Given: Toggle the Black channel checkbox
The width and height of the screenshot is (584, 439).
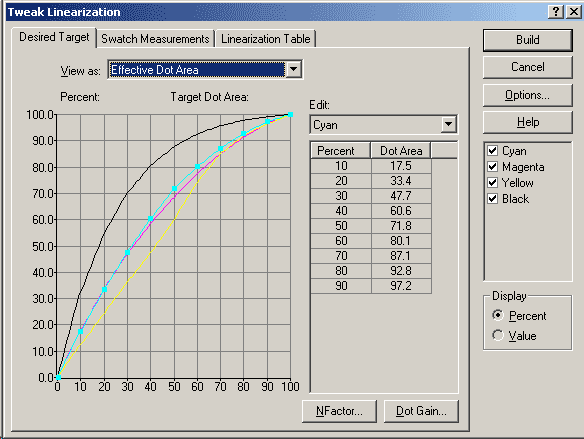Looking at the screenshot, I should [492, 198].
